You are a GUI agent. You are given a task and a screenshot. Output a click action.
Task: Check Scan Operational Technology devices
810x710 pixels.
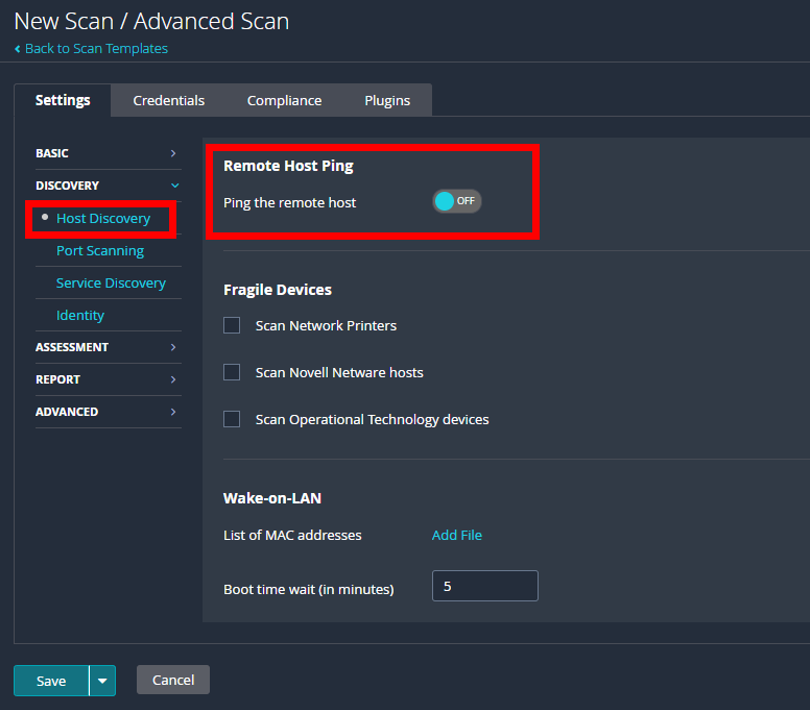231,419
